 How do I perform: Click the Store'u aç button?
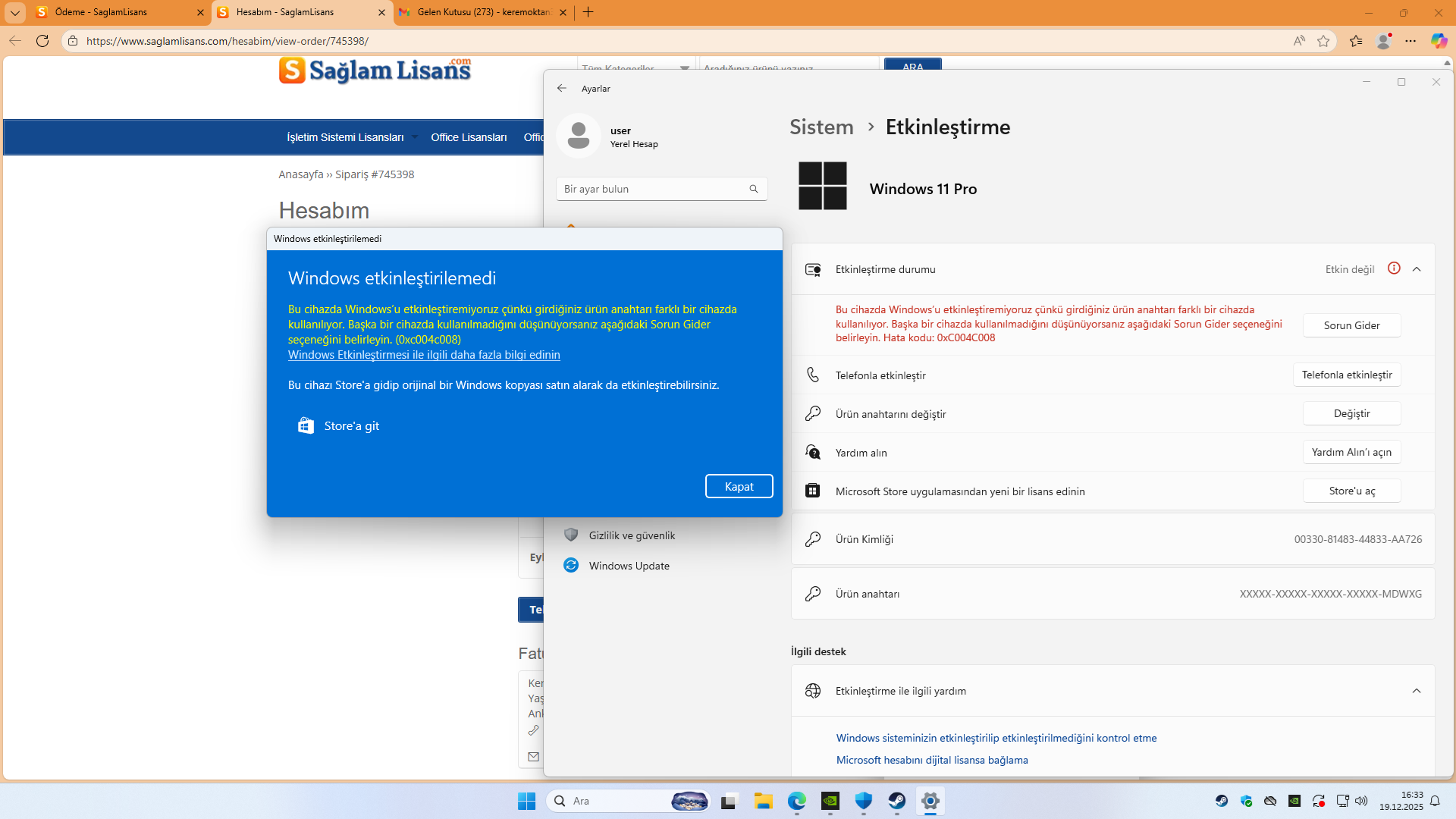[1351, 491]
